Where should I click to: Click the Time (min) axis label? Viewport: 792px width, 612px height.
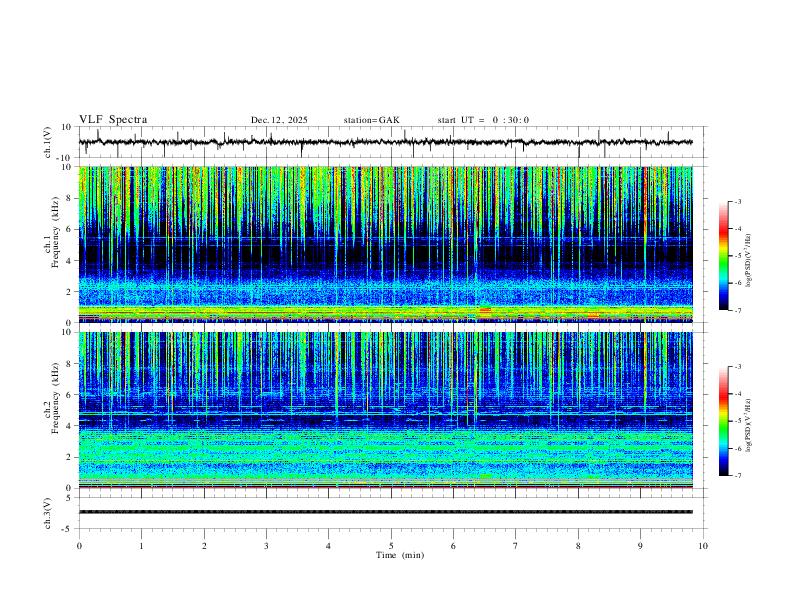(x=400, y=555)
